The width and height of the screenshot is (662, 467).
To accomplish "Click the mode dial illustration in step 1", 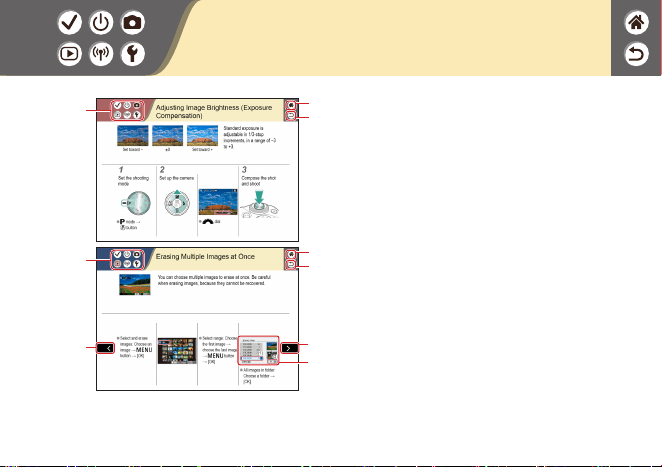I will 136,203.
